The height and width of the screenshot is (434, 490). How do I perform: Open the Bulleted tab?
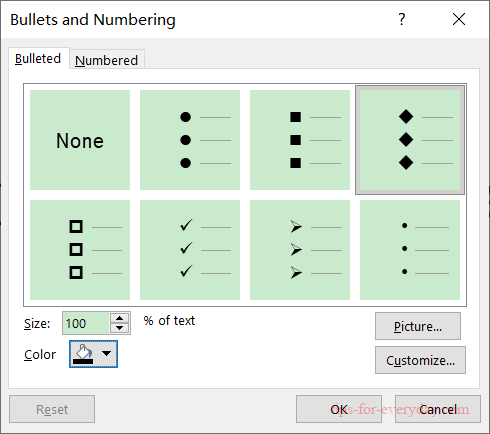tap(38, 59)
